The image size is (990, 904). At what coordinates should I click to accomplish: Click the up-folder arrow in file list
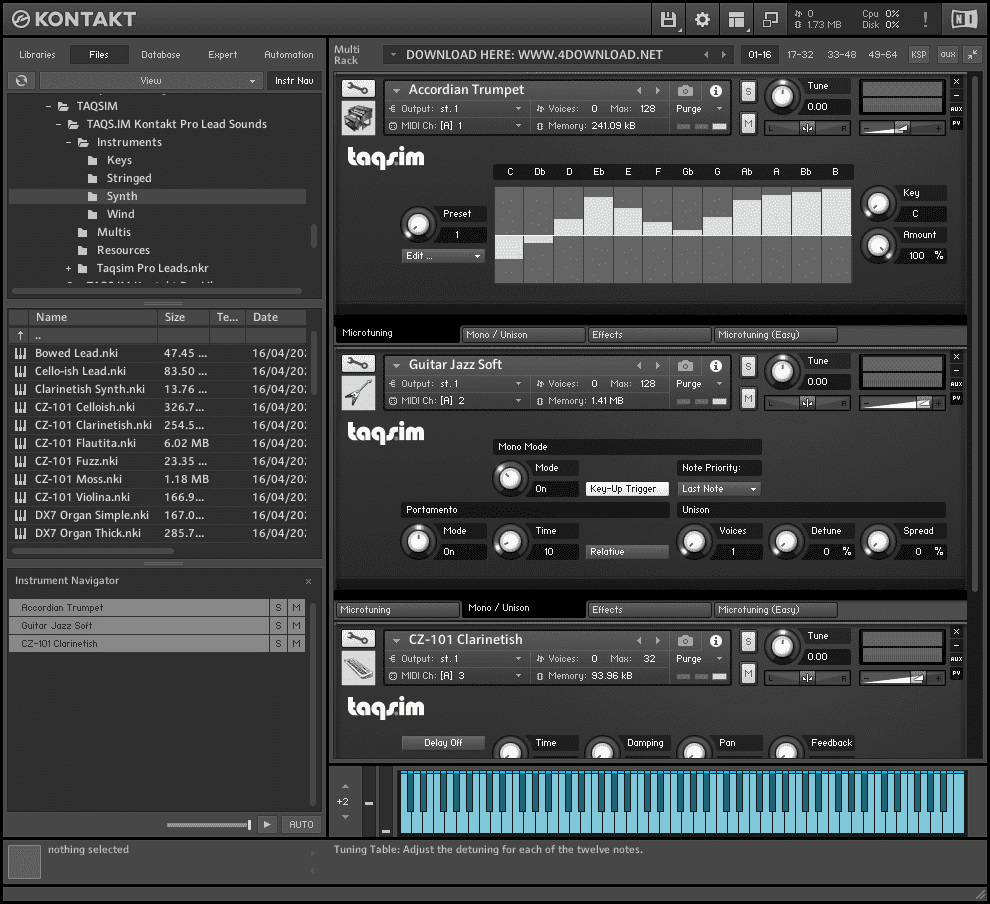pyautogui.click(x=20, y=335)
